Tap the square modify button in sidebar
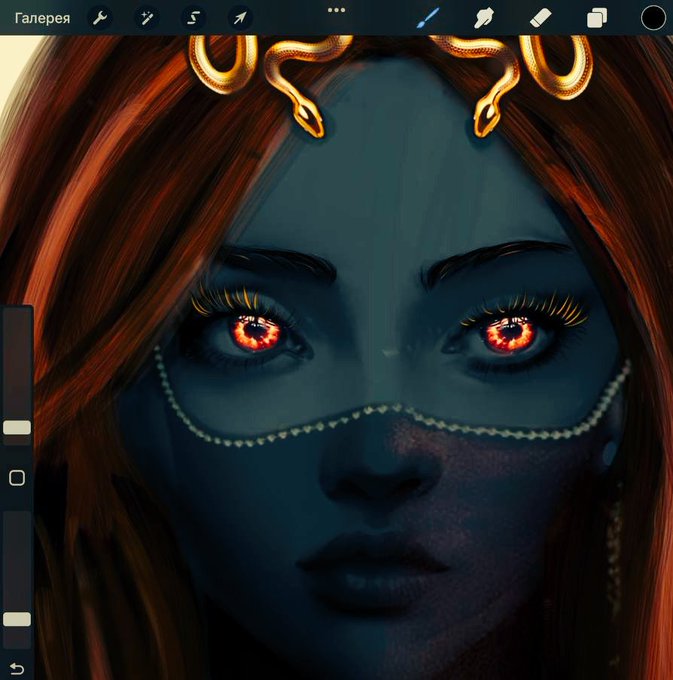673x680 pixels. tap(17, 478)
